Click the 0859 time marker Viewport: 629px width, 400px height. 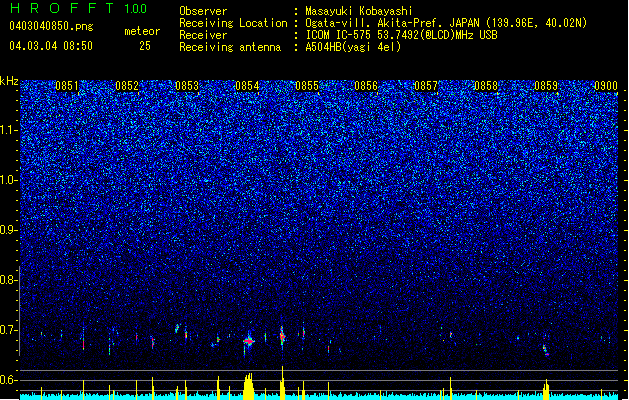(x=546, y=86)
